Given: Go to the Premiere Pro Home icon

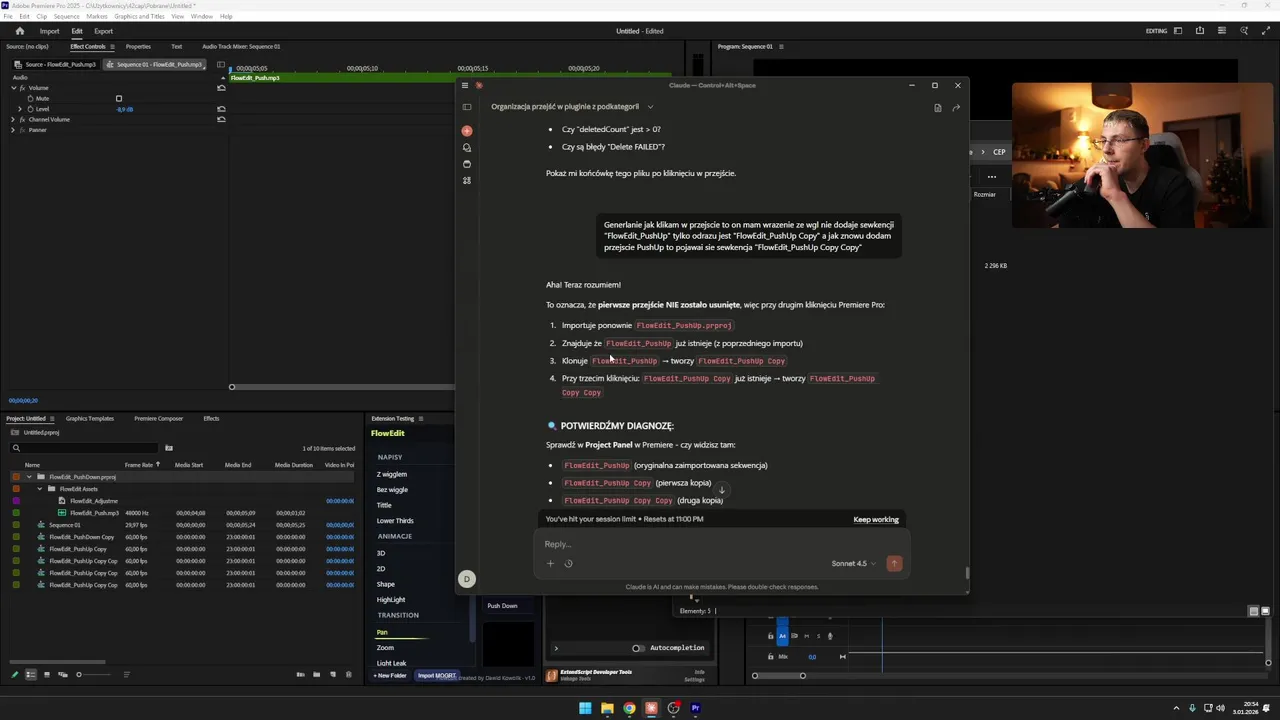Looking at the screenshot, I should point(19,31).
